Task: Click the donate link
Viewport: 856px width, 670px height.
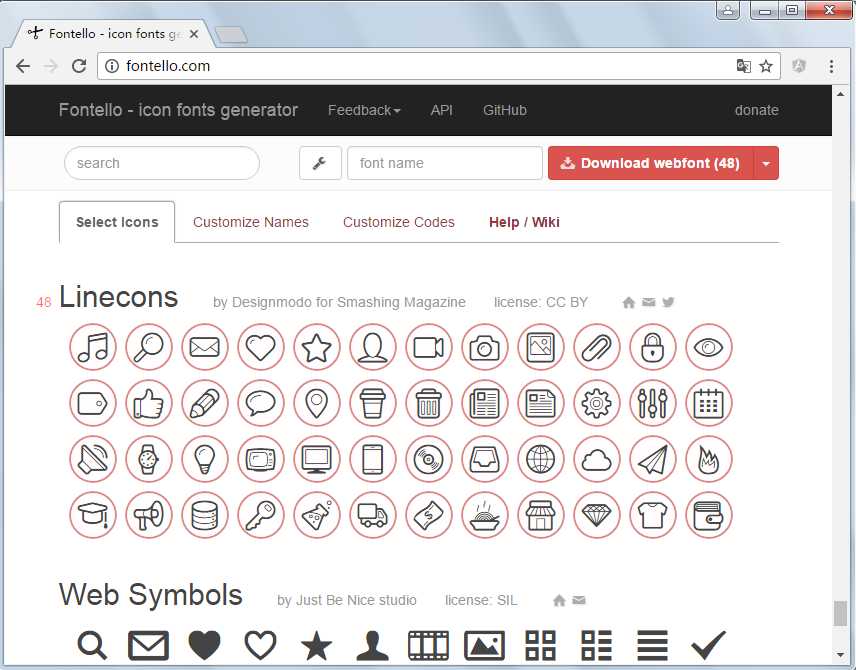Action: (x=757, y=110)
